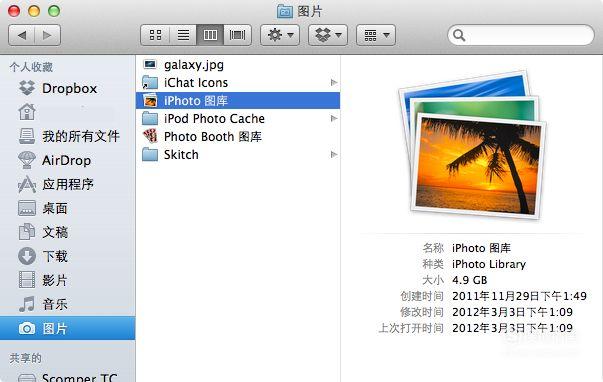Click the galaxy.jpg file icon

tap(150, 64)
